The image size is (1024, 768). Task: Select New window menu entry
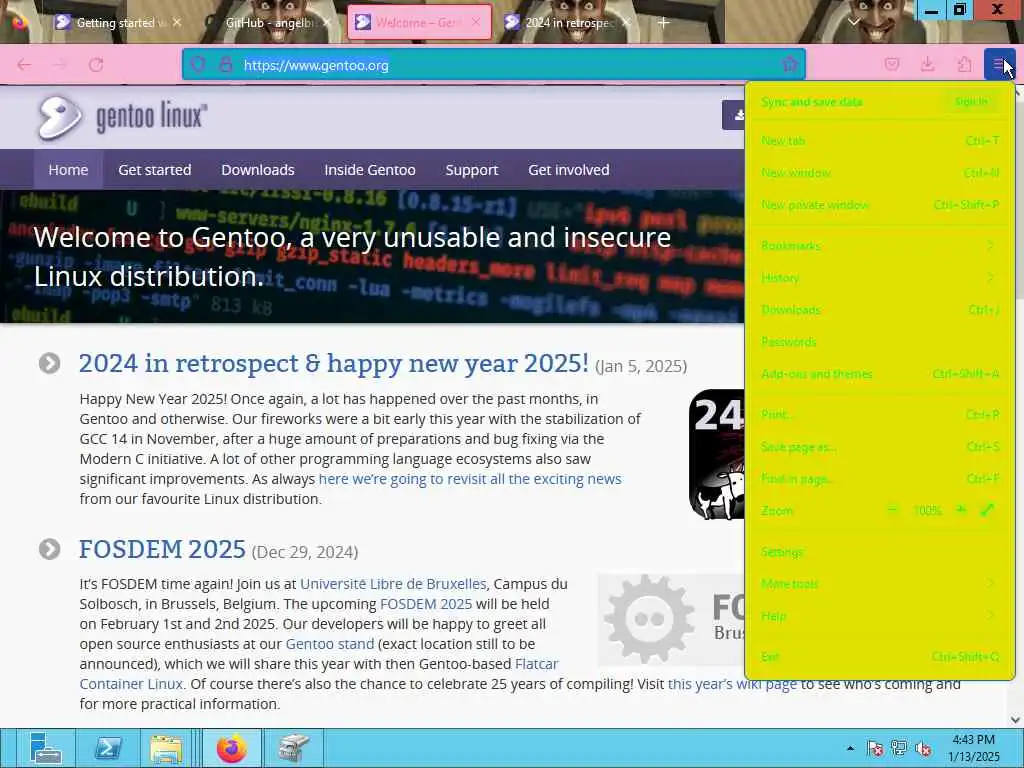click(x=879, y=172)
